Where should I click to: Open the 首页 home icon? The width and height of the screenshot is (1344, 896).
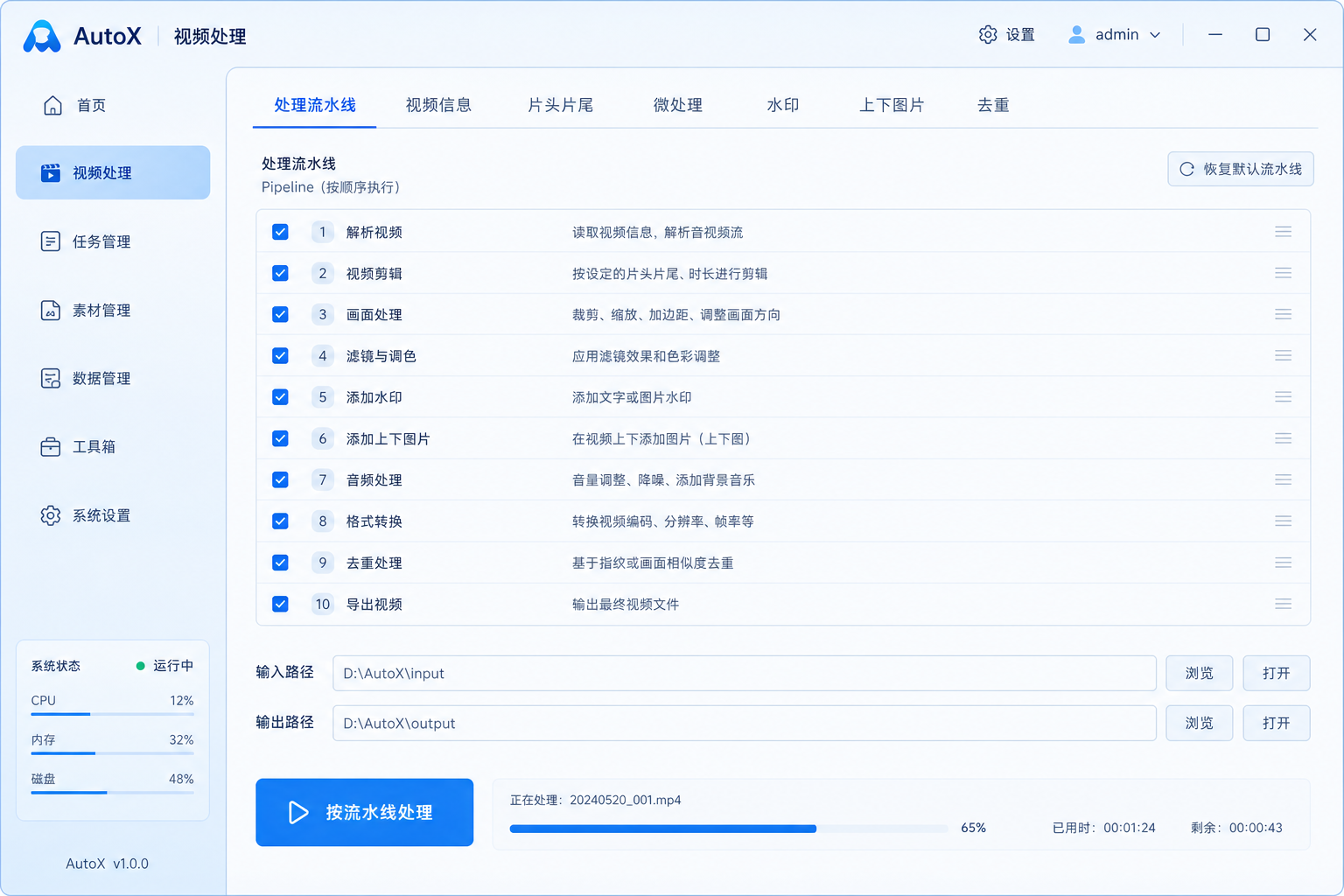tap(52, 106)
